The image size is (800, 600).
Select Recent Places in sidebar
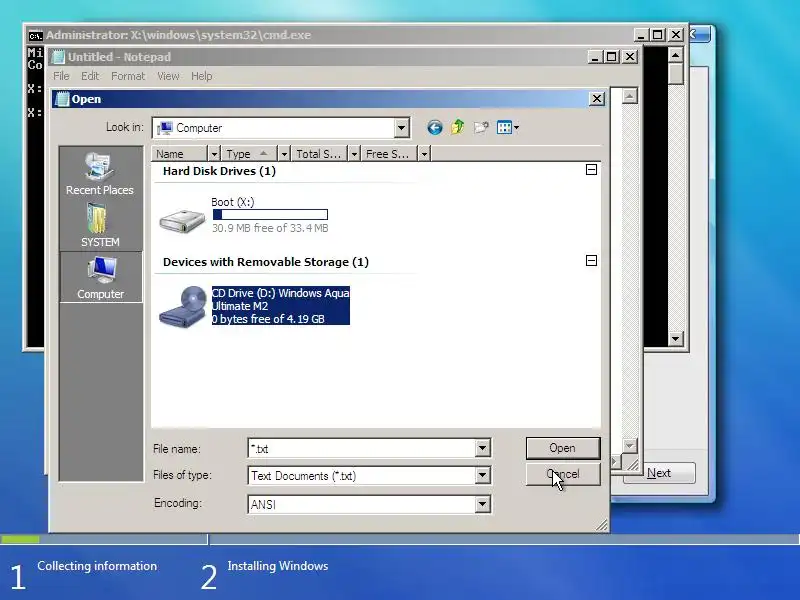pyautogui.click(x=100, y=174)
